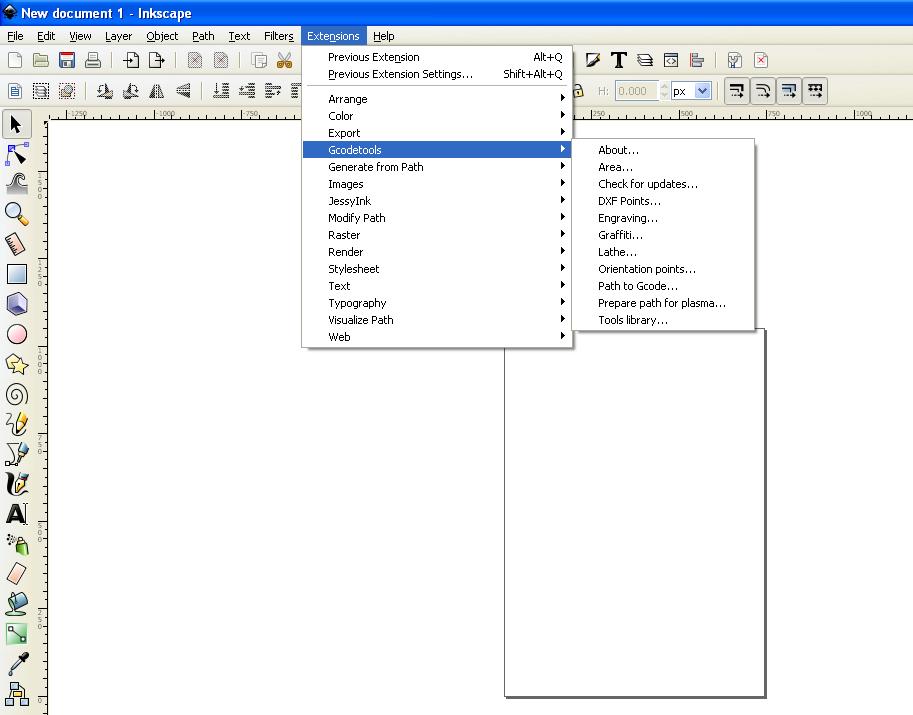Select the Spiral tool
Viewport: 913px width, 715px height.
pyautogui.click(x=16, y=394)
